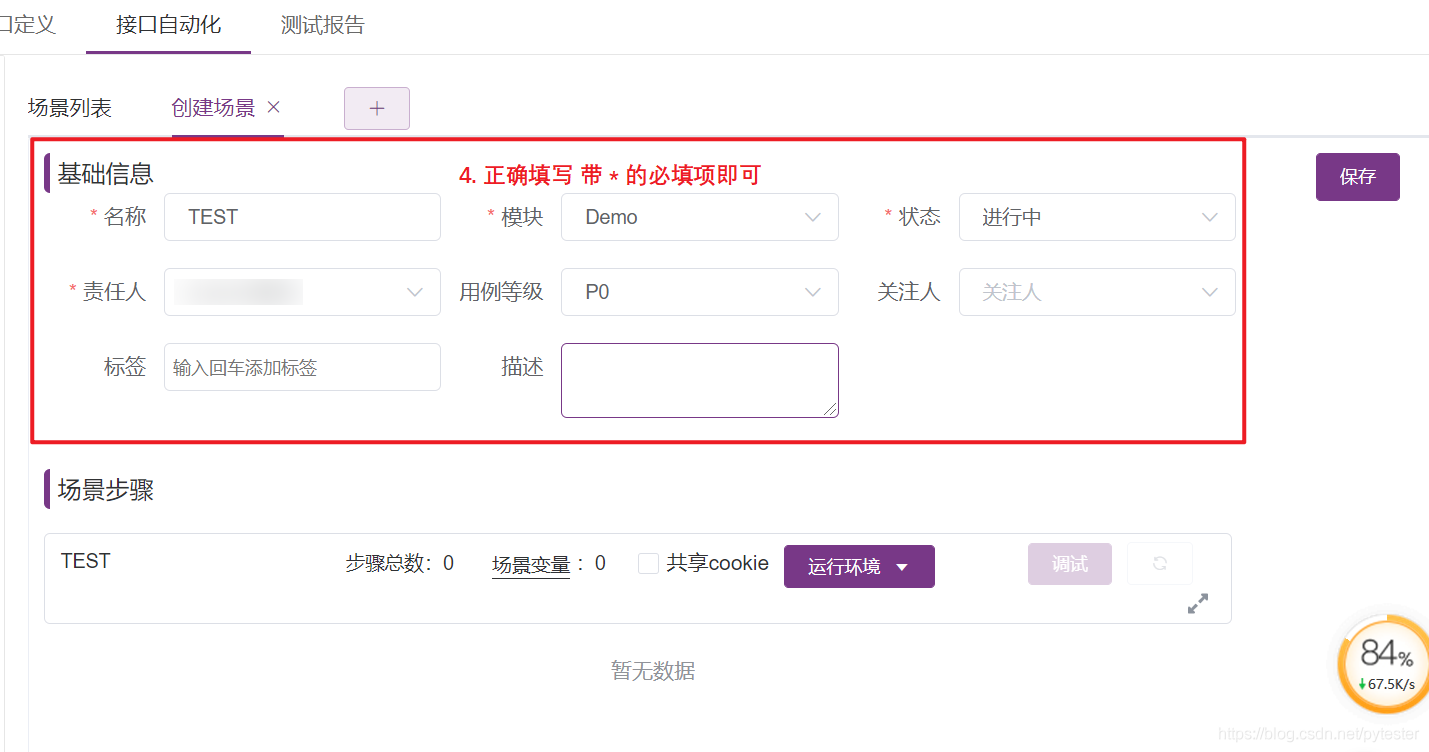Click the 场景变量 link

tap(530, 564)
